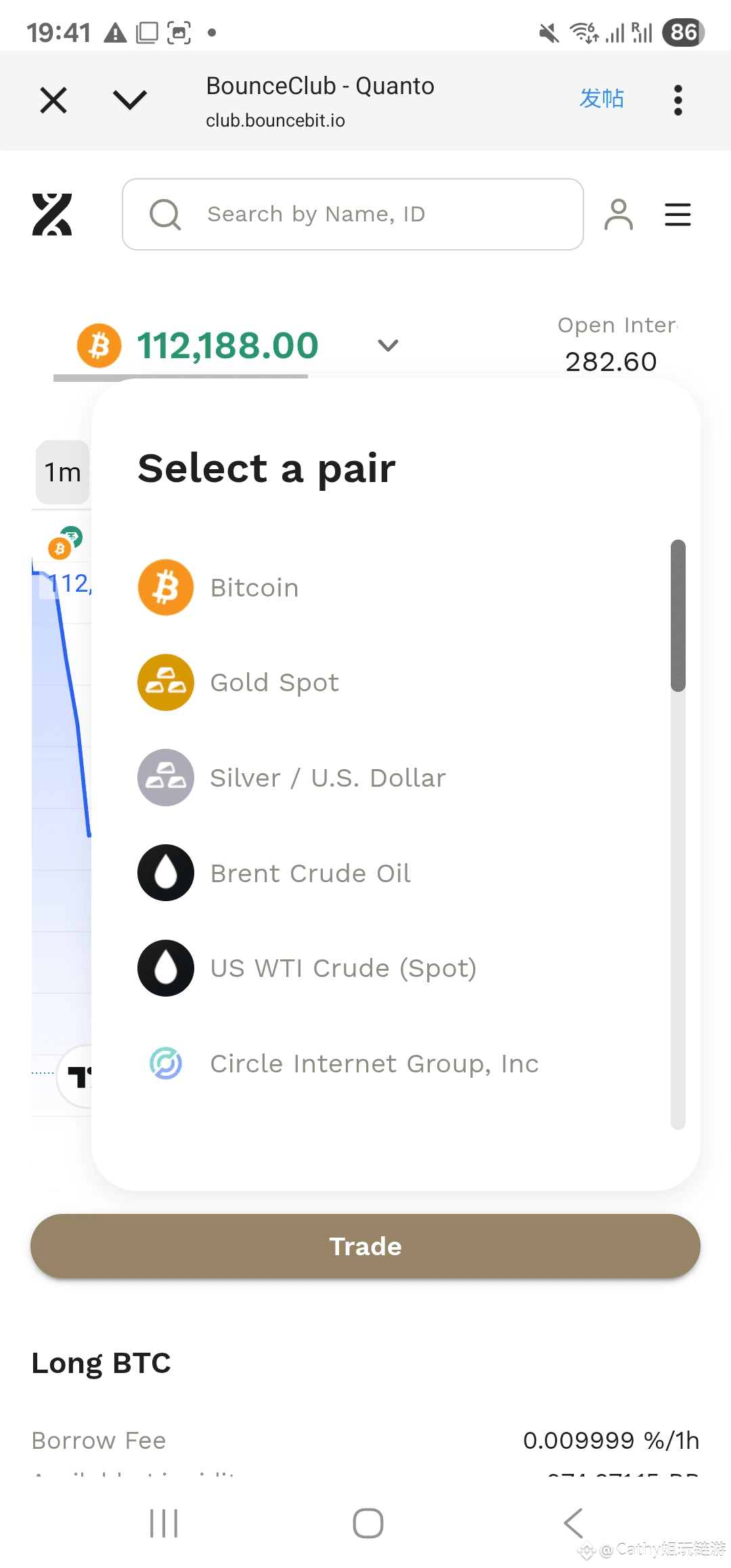Tap the Trade button
The image size is (731, 1568).
coord(365,1246)
